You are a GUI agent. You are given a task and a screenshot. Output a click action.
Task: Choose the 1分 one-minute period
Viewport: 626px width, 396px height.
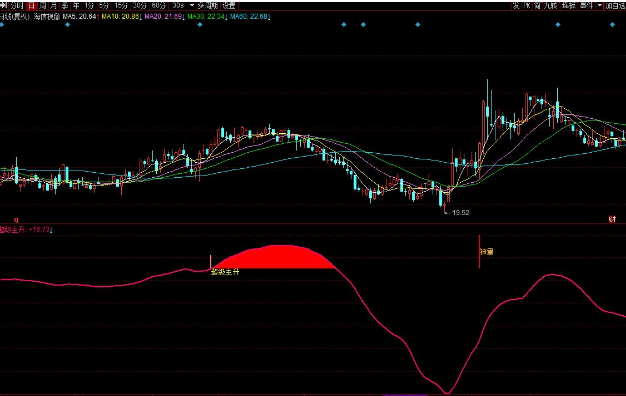pos(89,6)
